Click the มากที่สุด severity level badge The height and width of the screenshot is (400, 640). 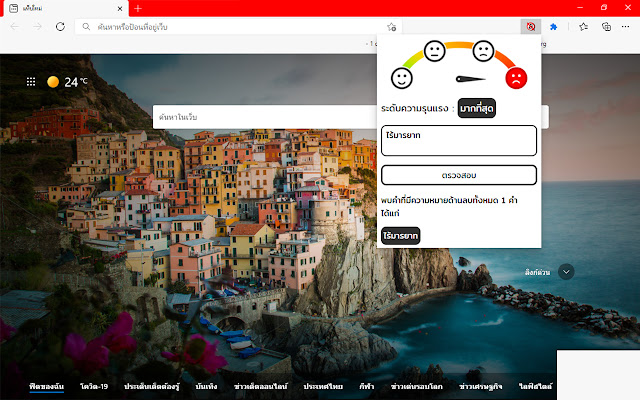tap(477, 108)
